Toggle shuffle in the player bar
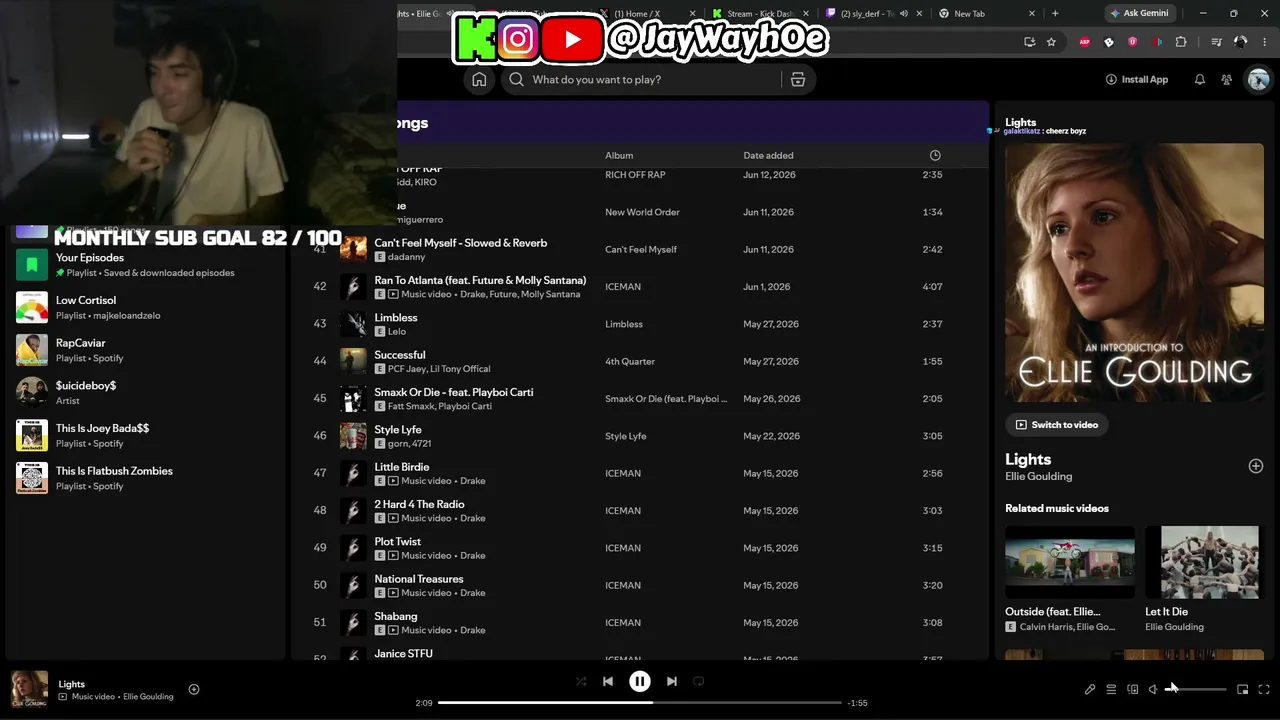1280x720 pixels. tap(581, 681)
